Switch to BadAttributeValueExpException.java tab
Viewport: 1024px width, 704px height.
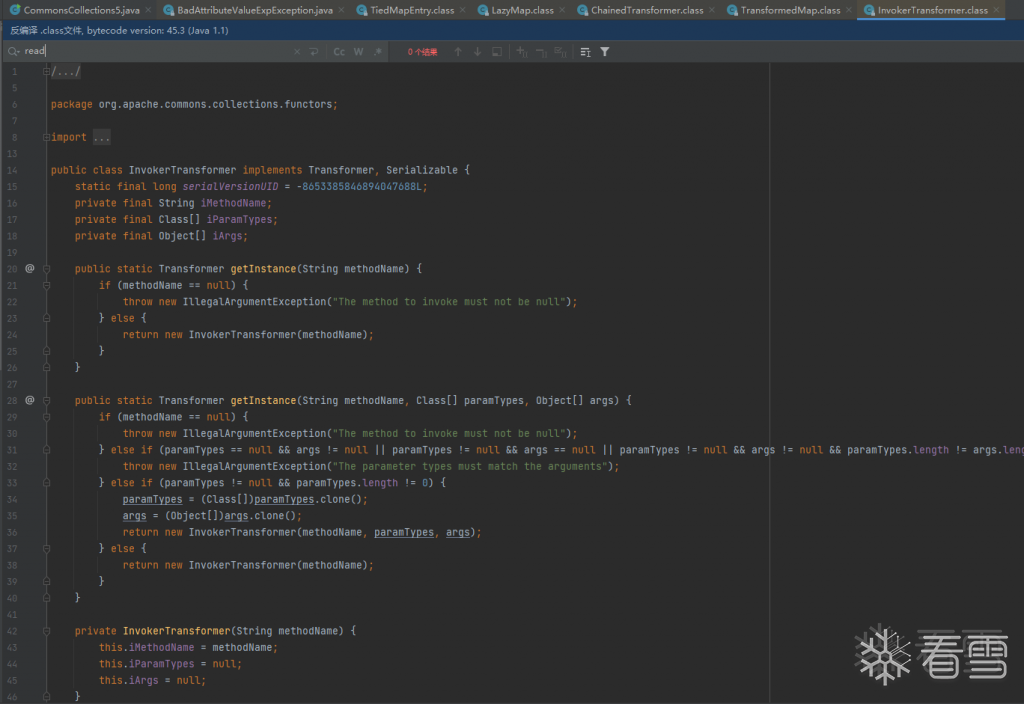pos(255,10)
